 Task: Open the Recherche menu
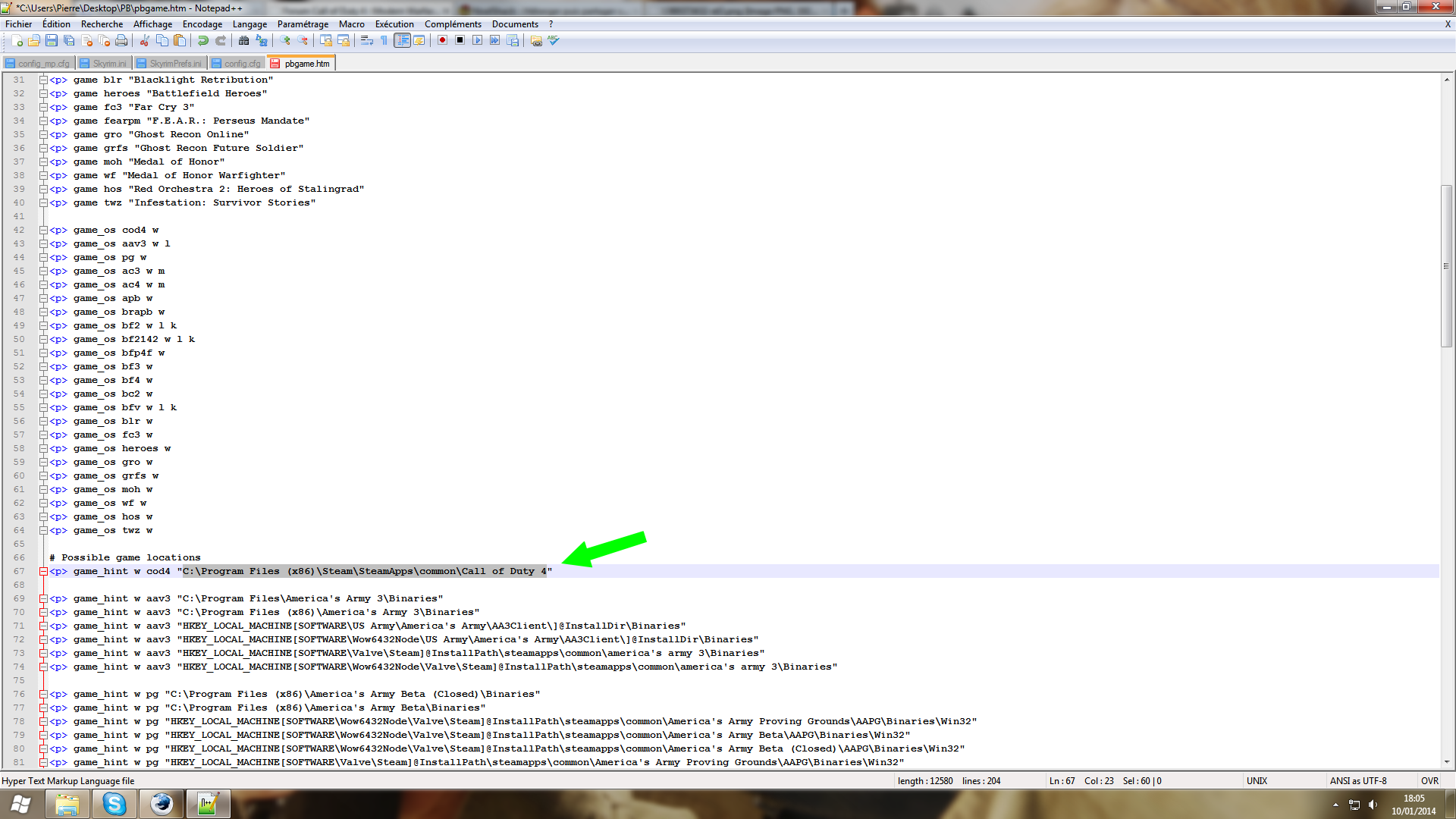[x=102, y=24]
